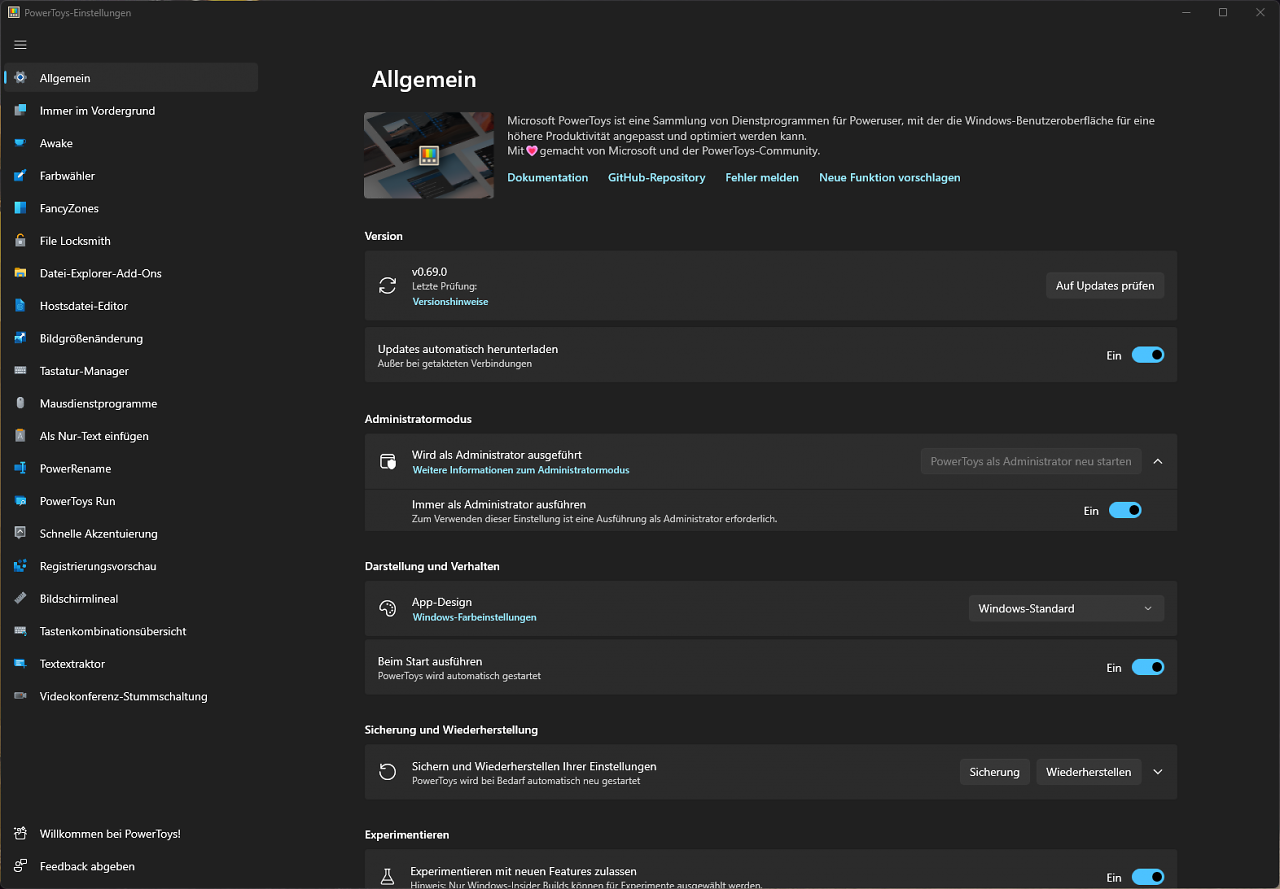Click the Sicherung button
Screen dimensions: 1280x889
994,772
